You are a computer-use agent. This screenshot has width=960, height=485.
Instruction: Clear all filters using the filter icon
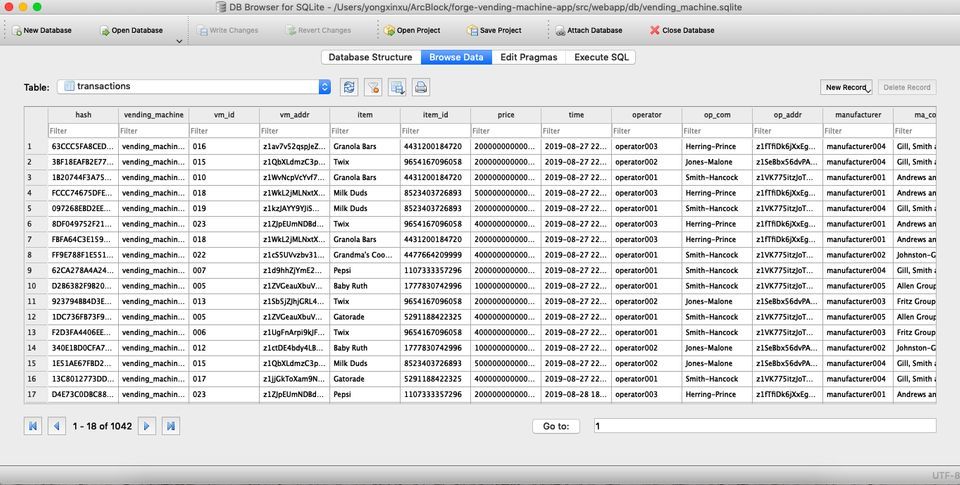373,87
